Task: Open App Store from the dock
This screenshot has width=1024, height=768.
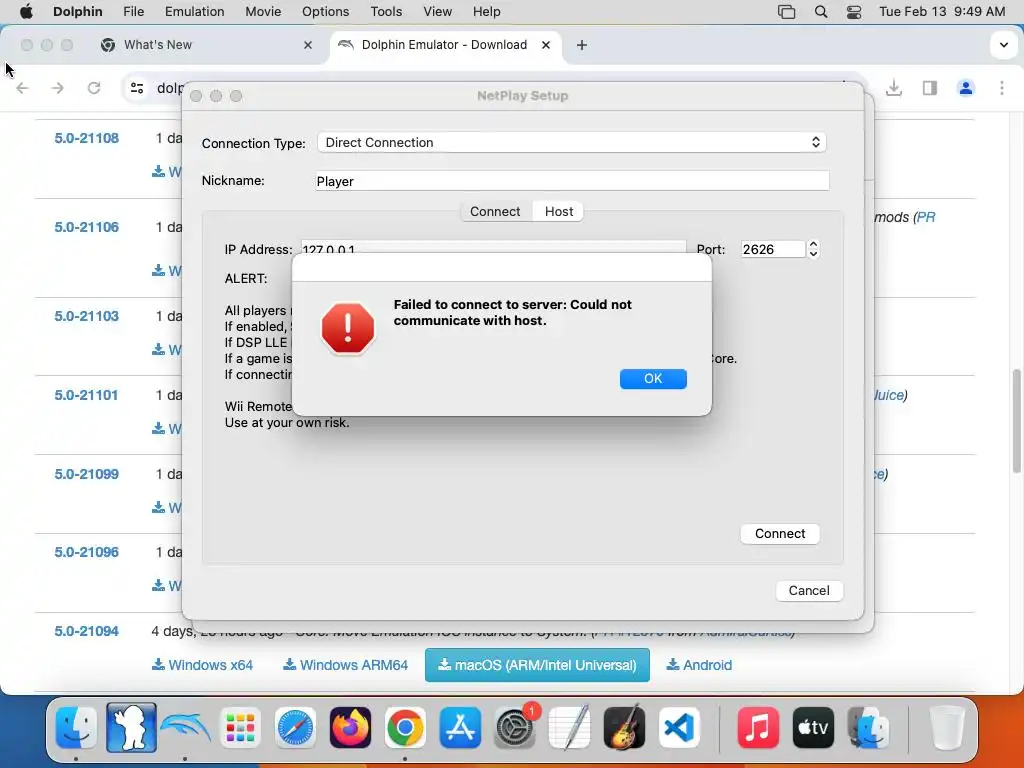Action: (x=460, y=727)
